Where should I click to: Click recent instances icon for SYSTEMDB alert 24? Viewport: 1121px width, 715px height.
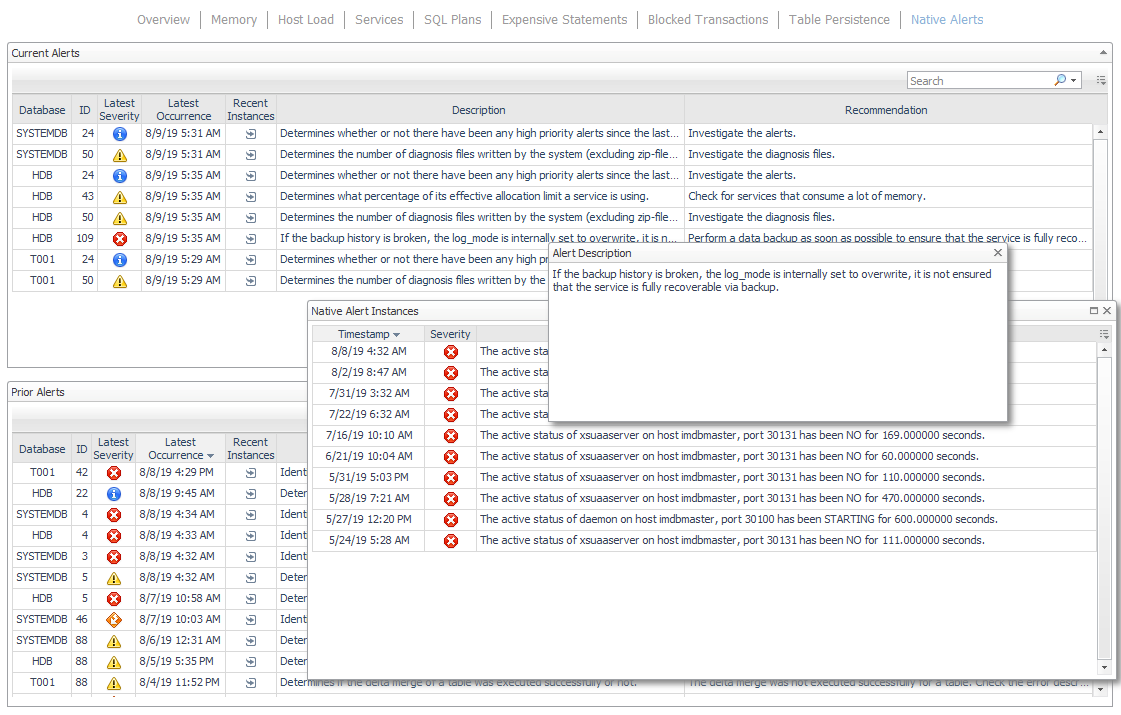250,134
